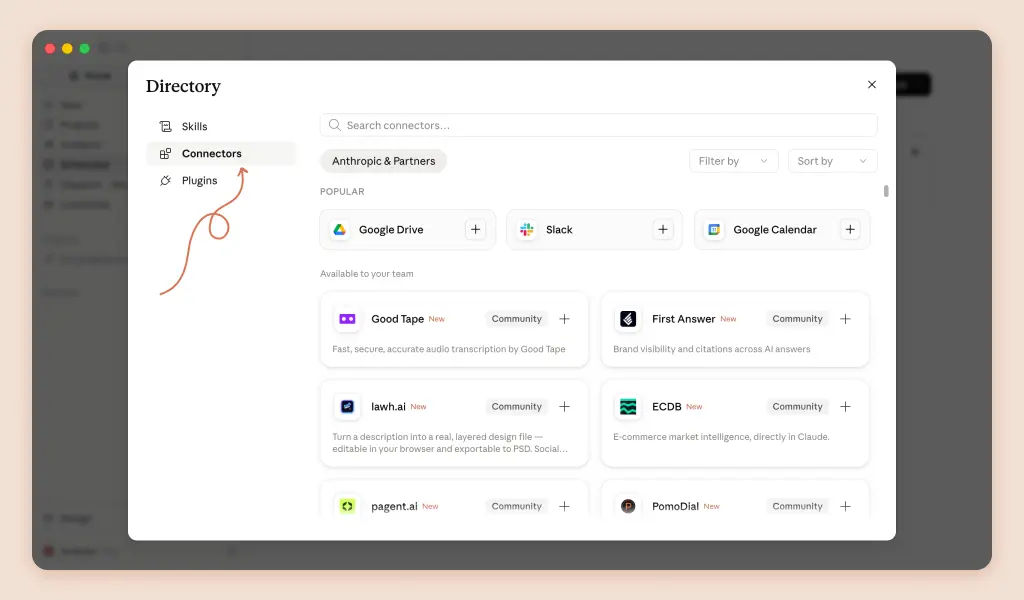Click the Skills scroll icon

click(x=165, y=126)
